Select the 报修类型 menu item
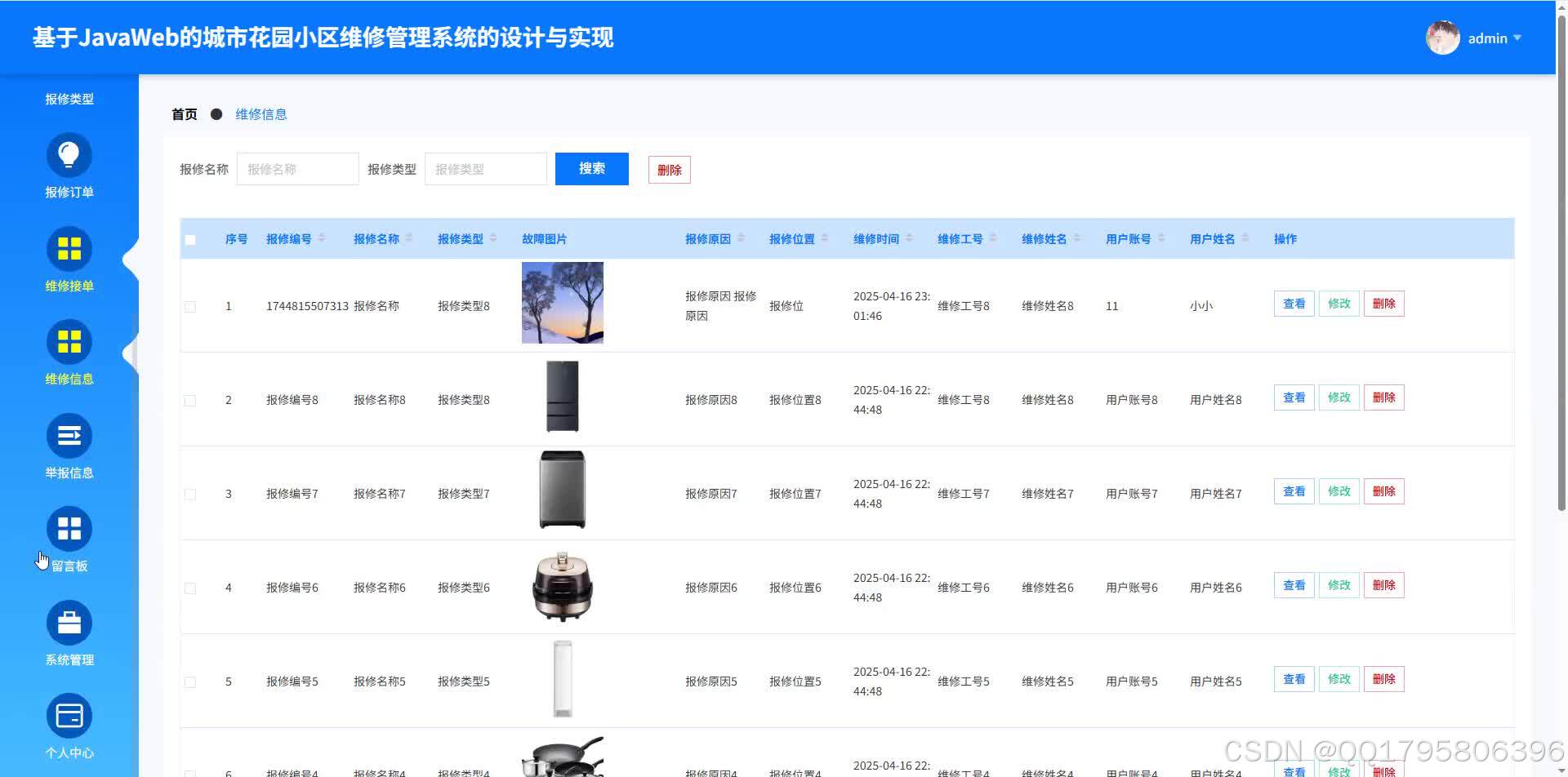 pos(69,98)
